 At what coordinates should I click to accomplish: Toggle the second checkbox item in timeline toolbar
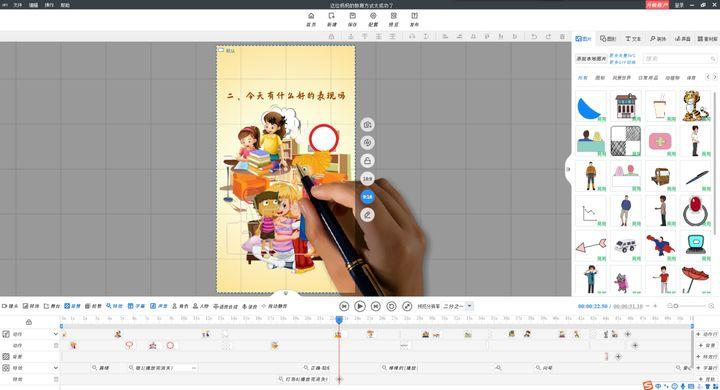(31, 306)
